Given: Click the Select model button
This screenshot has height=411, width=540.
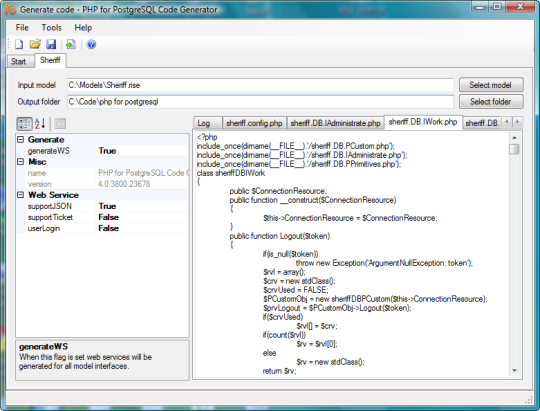Looking at the screenshot, I should click(x=491, y=85).
